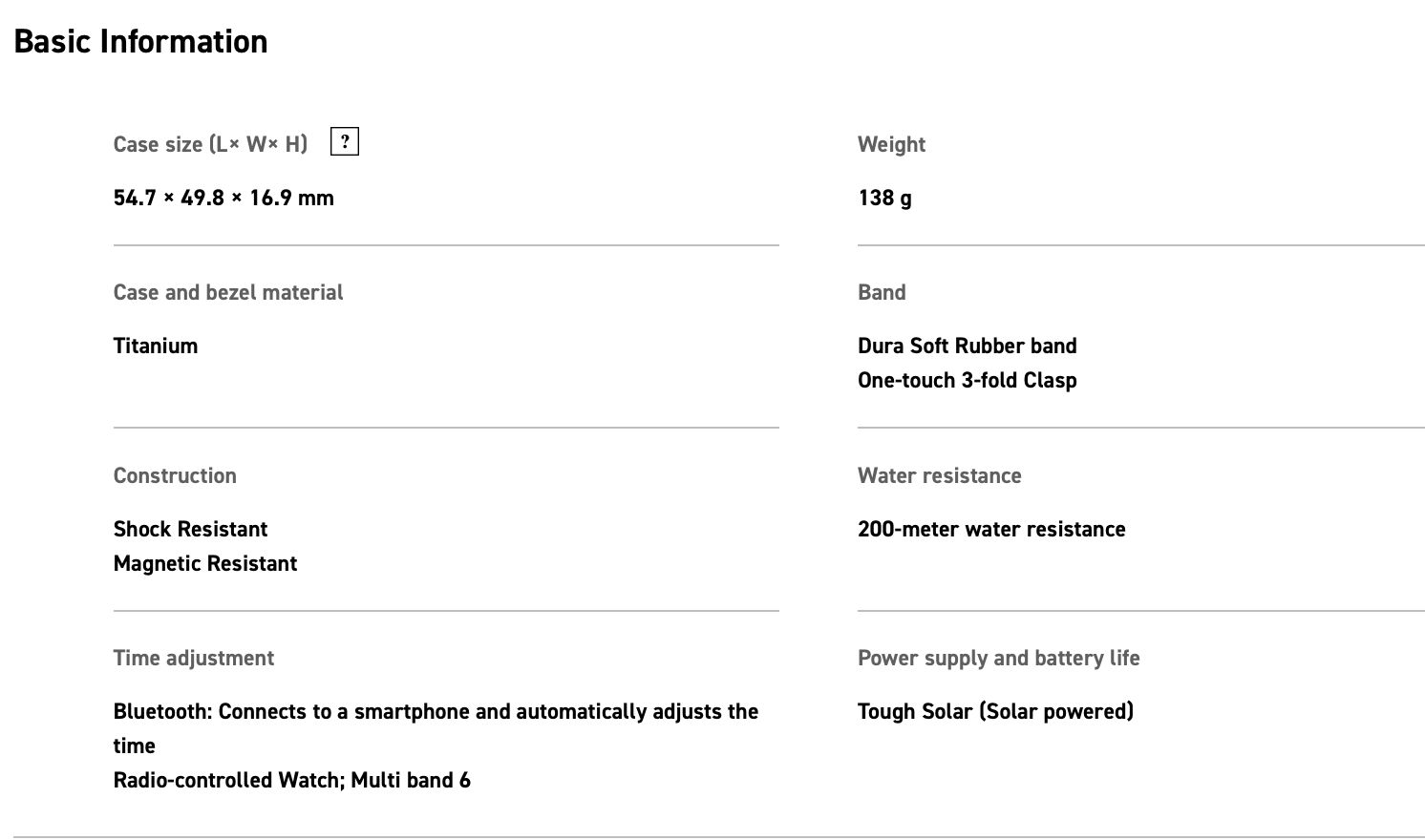Image resolution: width=1425 pixels, height=840 pixels.
Task: Click the Power supply and battery life label
Action: click(998, 658)
